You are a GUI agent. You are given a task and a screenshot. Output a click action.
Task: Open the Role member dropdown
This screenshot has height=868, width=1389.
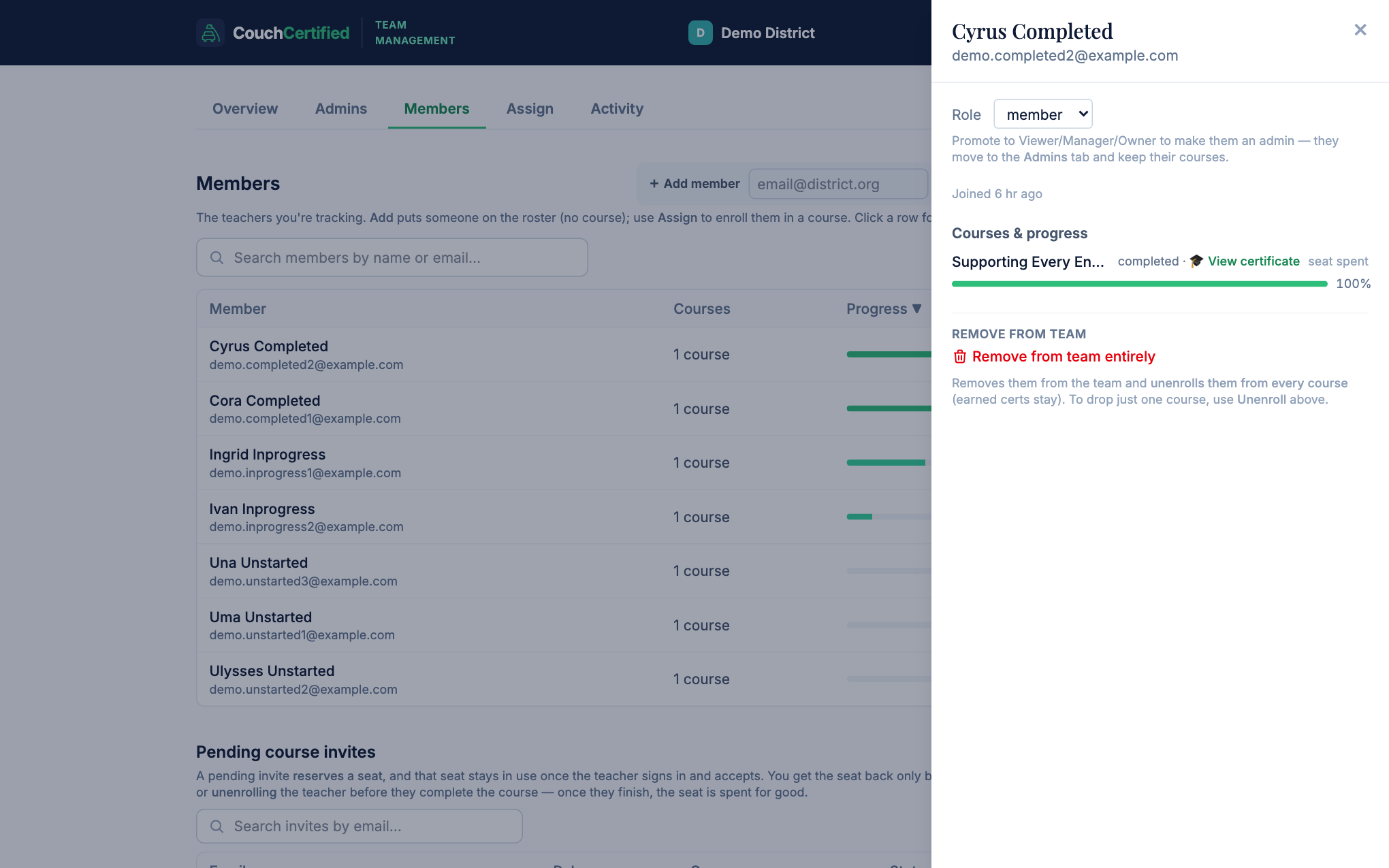pyautogui.click(x=1042, y=114)
